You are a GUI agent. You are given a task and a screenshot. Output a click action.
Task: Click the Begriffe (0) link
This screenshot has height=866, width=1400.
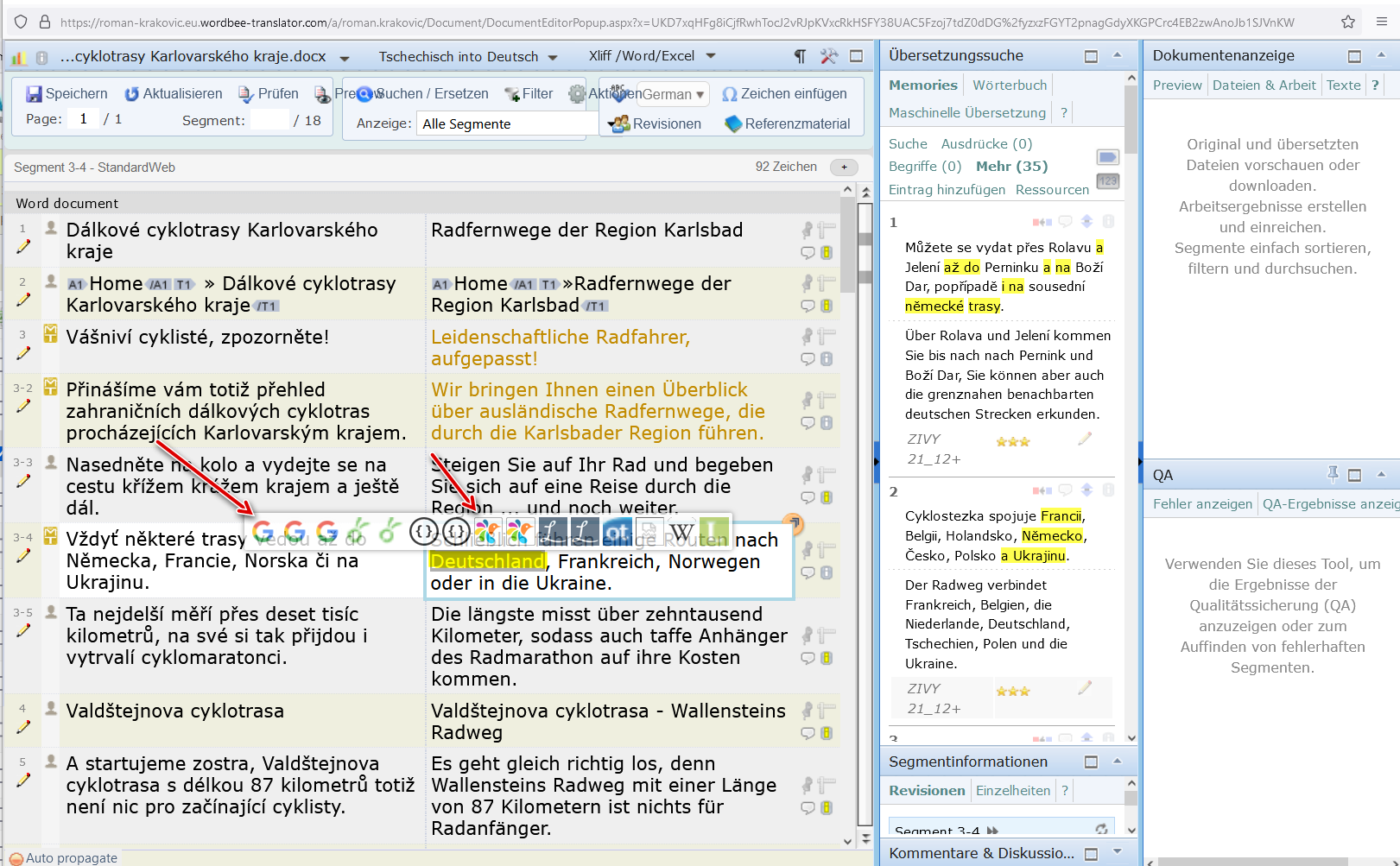tap(925, 167)
